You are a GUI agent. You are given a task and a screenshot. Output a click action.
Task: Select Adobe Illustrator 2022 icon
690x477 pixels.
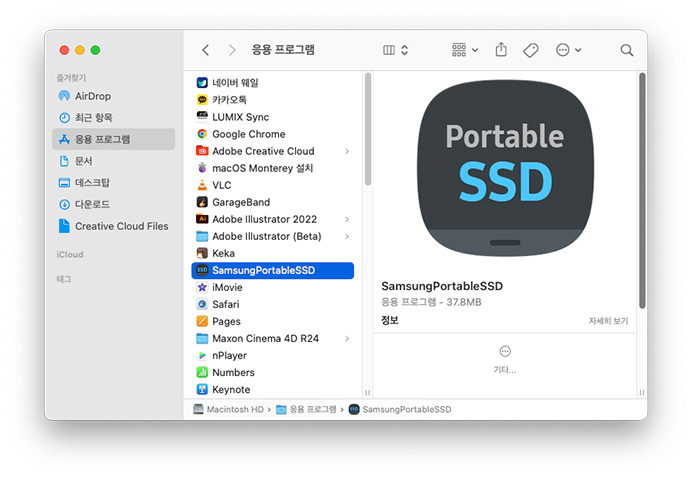coord(202,219)
